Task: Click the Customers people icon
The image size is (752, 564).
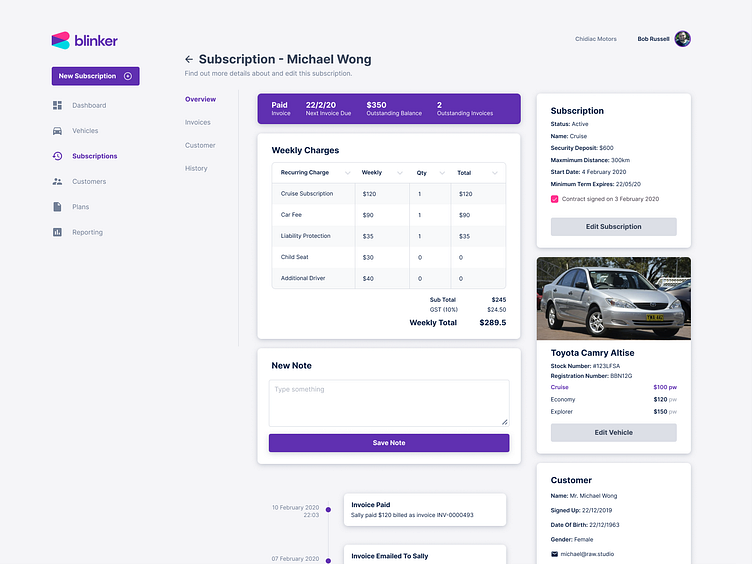Action: [x=58, y=181]
